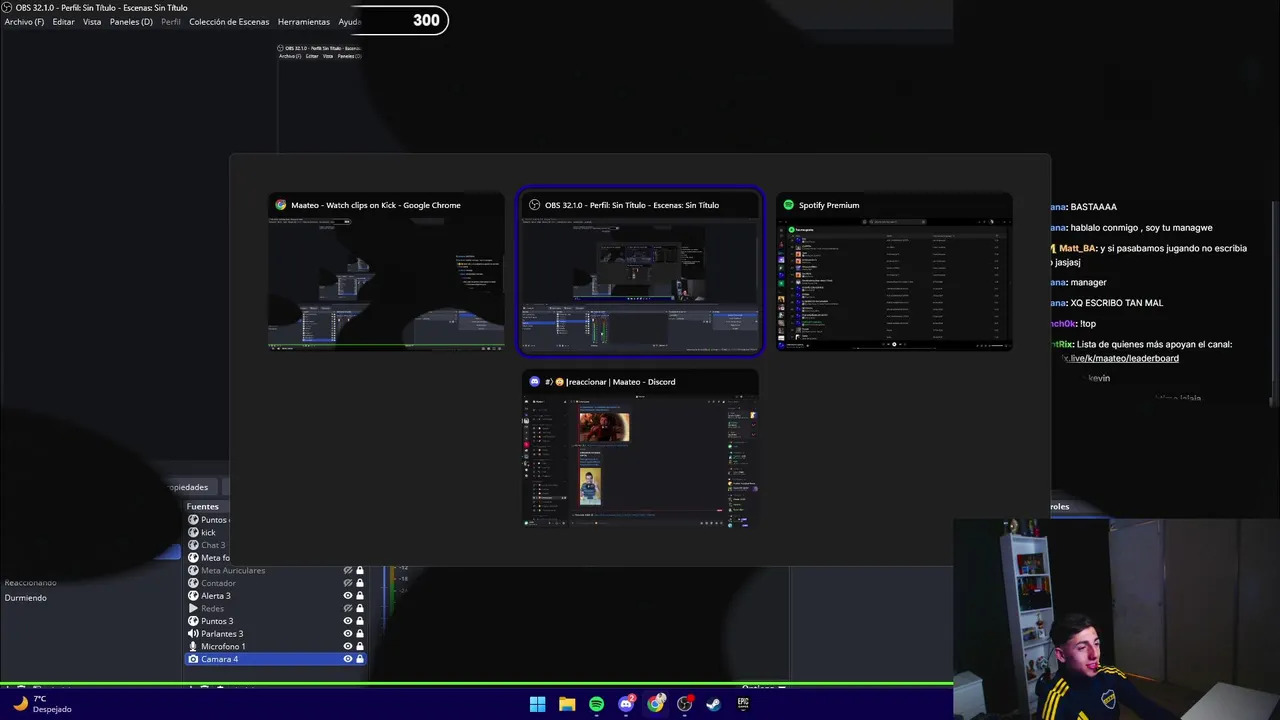Select the OBS 32.1.0 window thumbnail
1280x720 pixels.
pos(640,272)
